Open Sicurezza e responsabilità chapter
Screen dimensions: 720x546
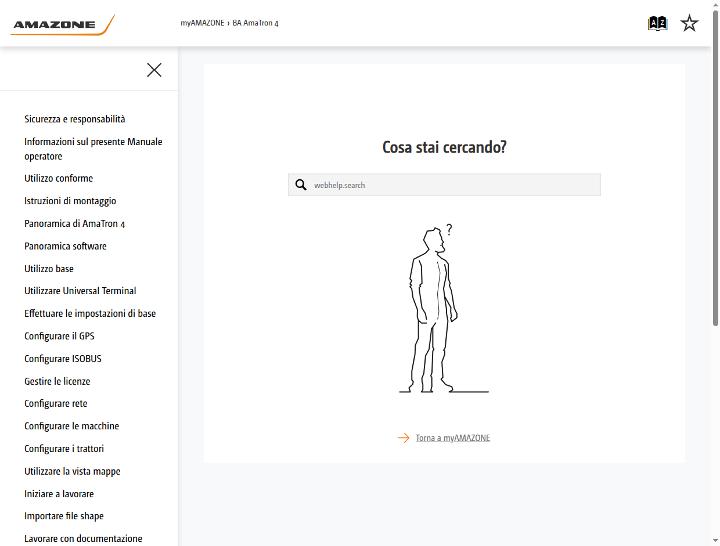coord(75,119)
